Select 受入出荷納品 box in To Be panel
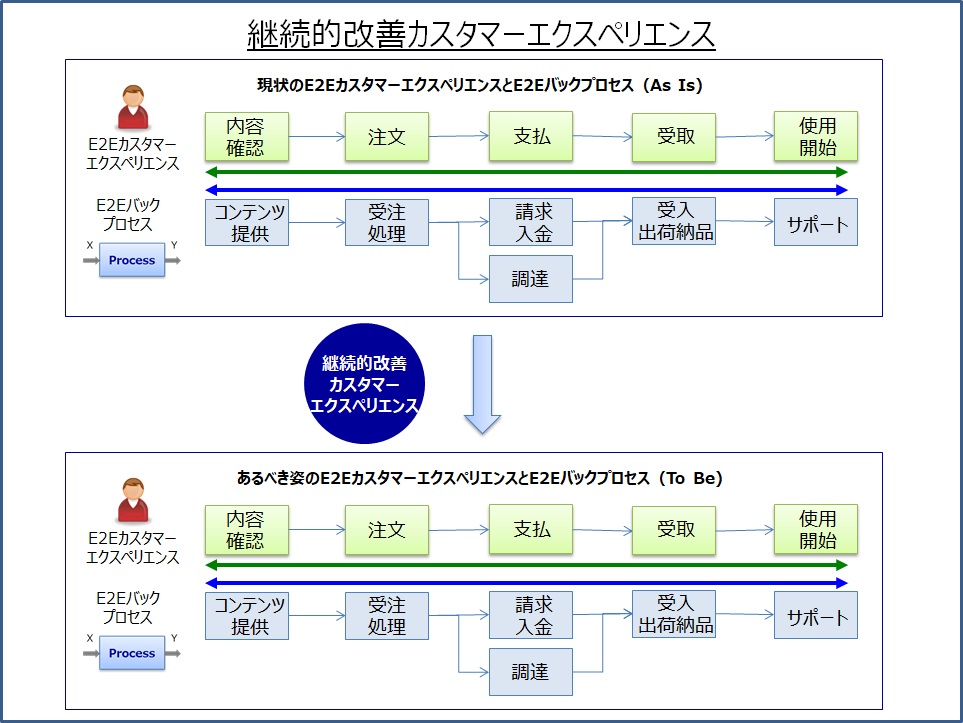The height and width of the screenshot is (723, 963). 674,614
